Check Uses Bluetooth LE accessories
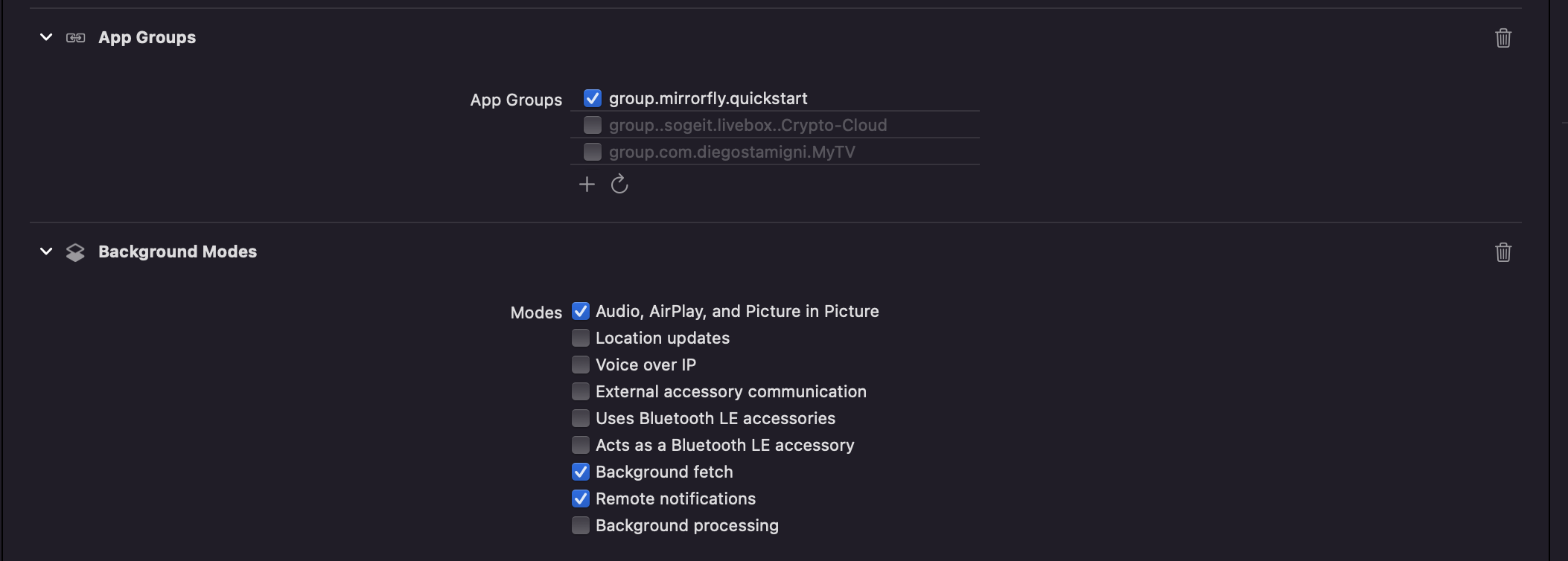This screenshot has height=561, width=1568. point(581,418)
